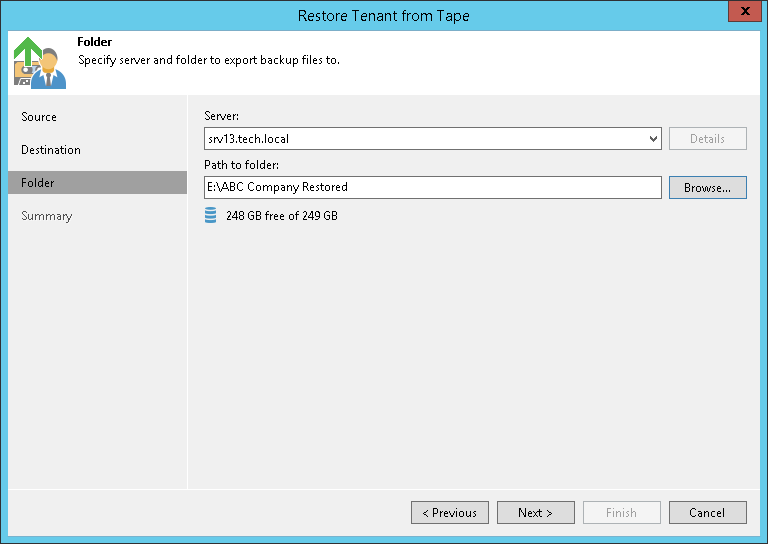Switch to the Source wizard step
This screenshot has height=544, width=768.
[39, 117]
